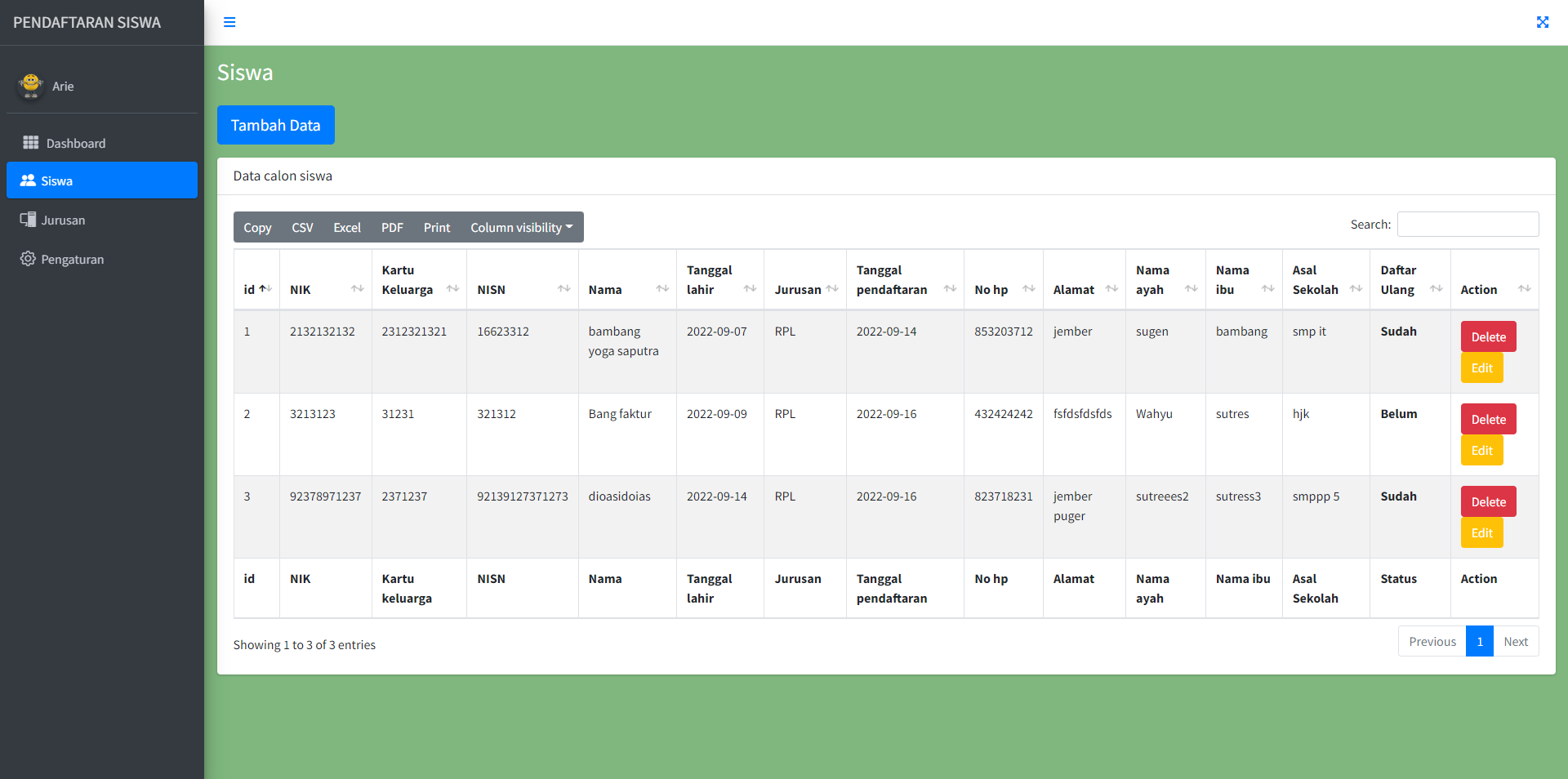This screenshot has width=1568, height=779.
Task: Click the hamburger menu icon
Action: 229,22
